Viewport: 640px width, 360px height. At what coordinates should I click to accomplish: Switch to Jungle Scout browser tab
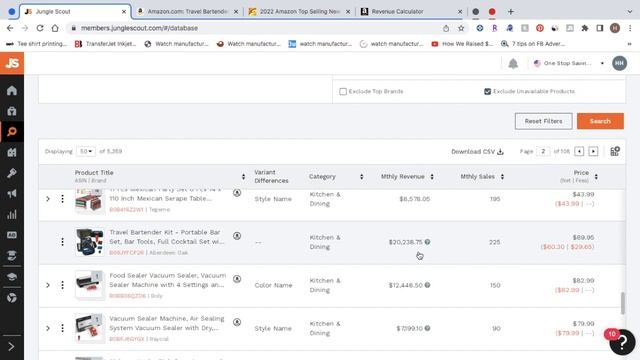coord(76,11)
